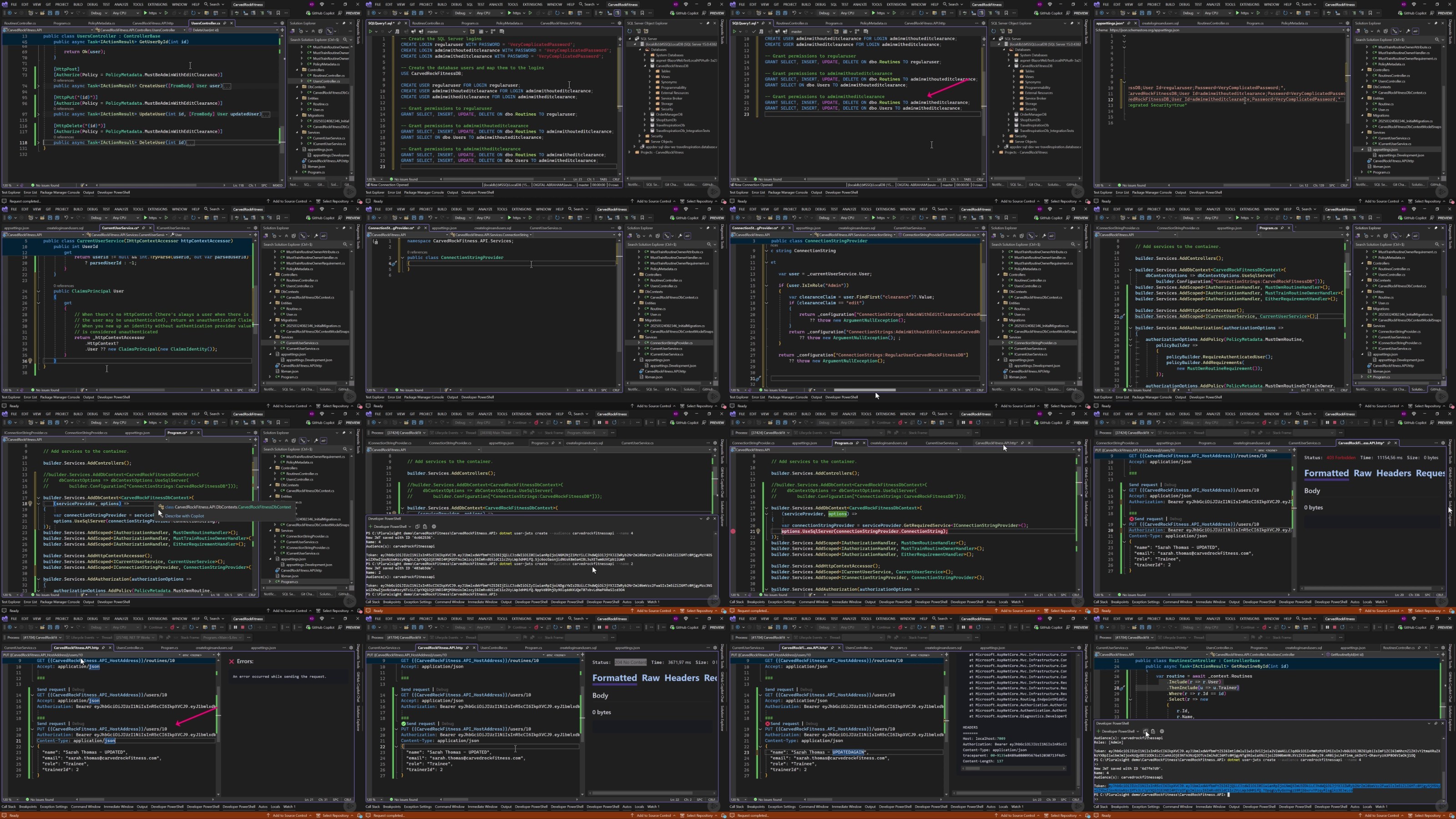
Task: Undo icon in the UsersController.cs window toolbar
Action: coord(66,13)
